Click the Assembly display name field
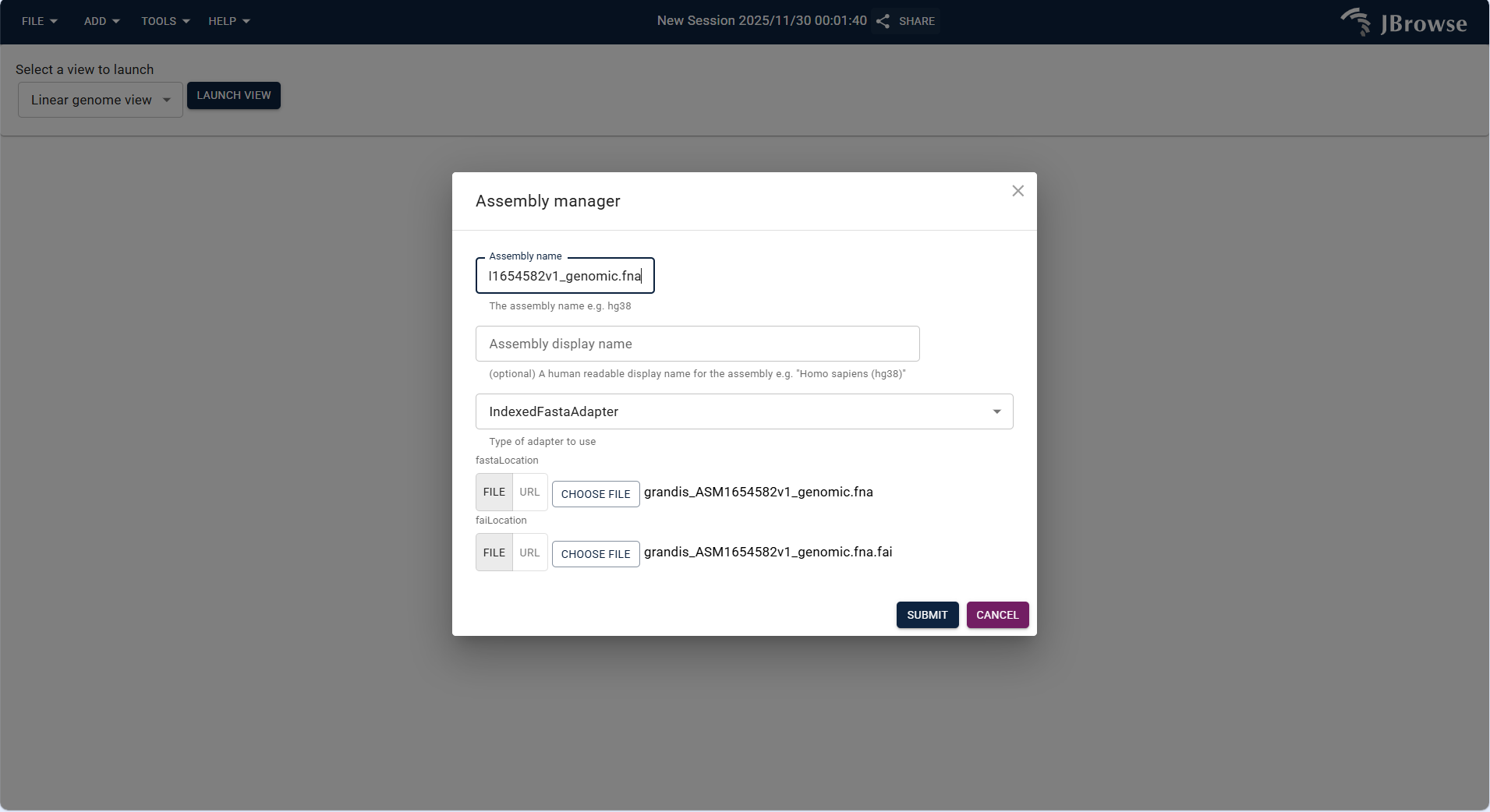This screenshot has width=1490, height=812. 697,344
